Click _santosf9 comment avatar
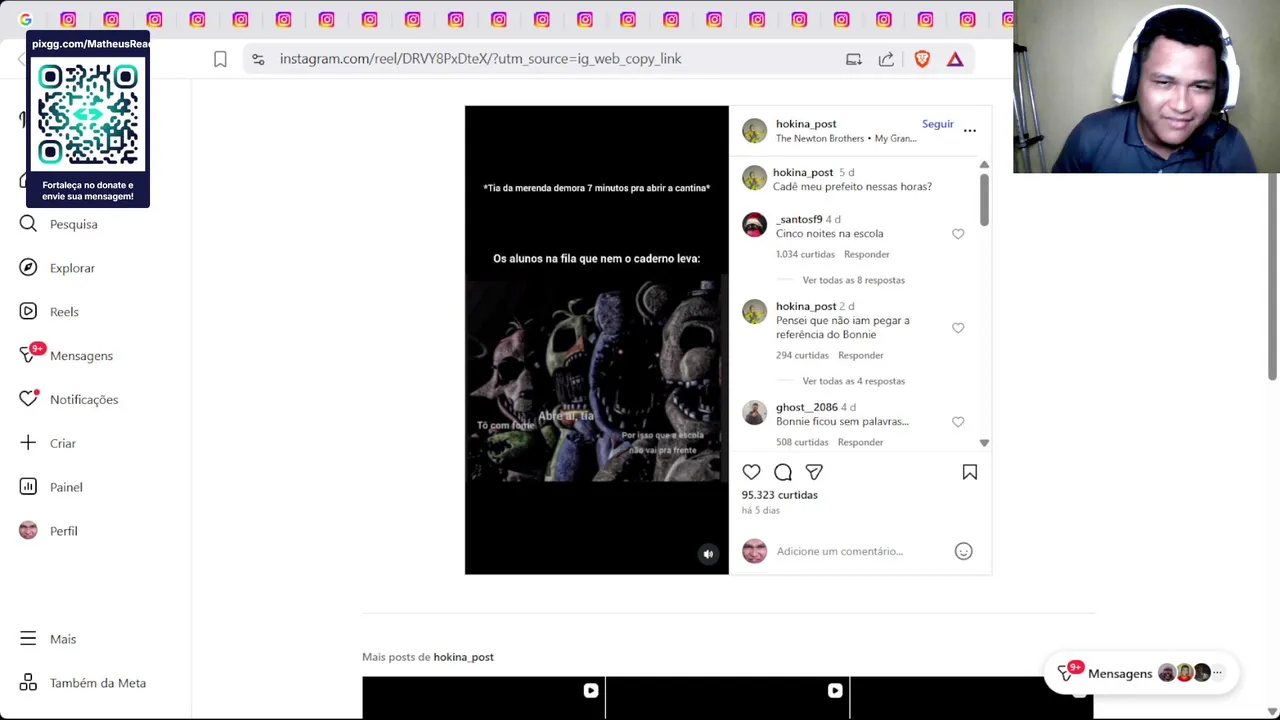Viewport: 1280px width, 720px height. click(754, 225)
